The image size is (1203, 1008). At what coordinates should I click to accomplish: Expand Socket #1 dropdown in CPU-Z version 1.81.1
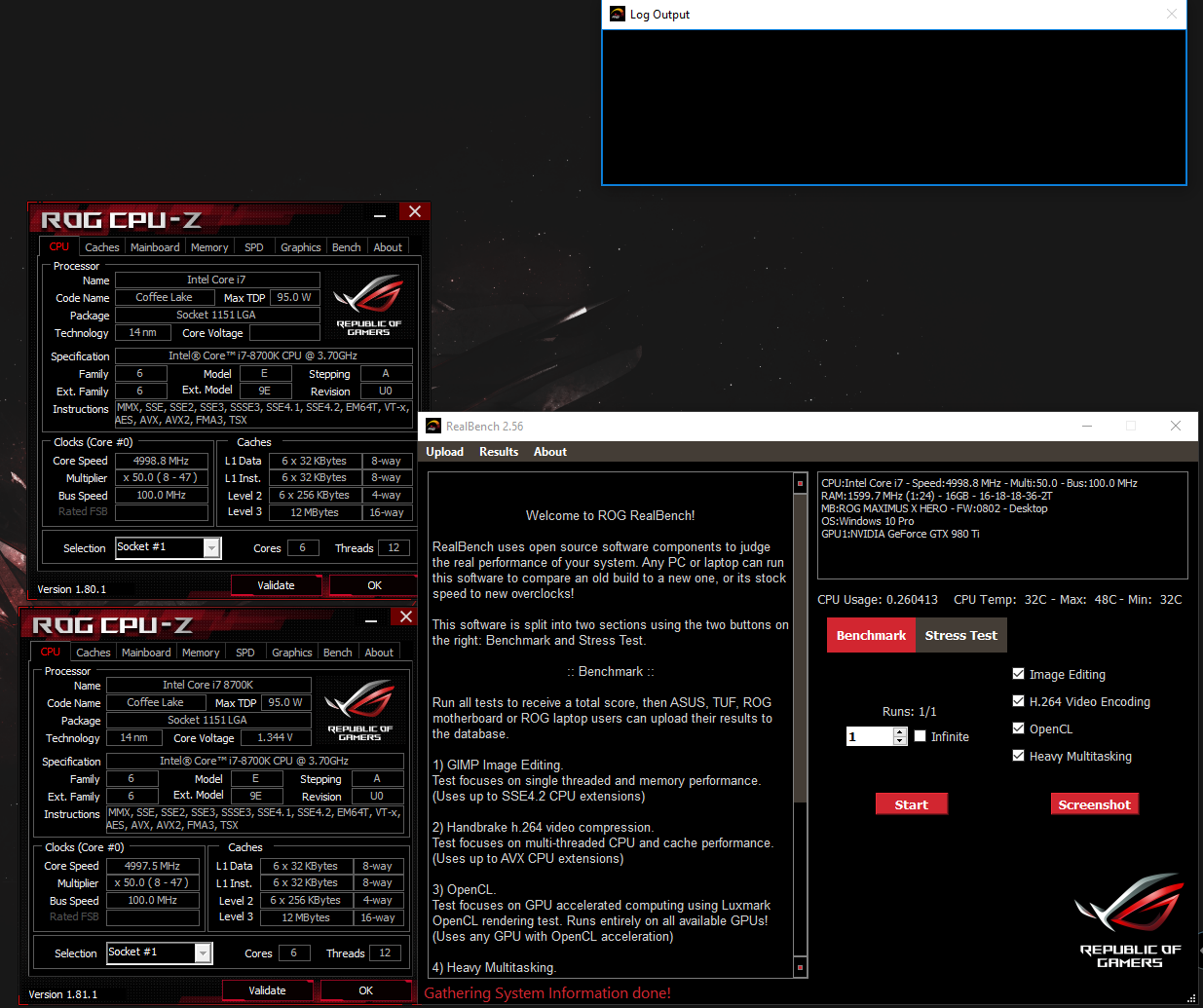(203, 953)
